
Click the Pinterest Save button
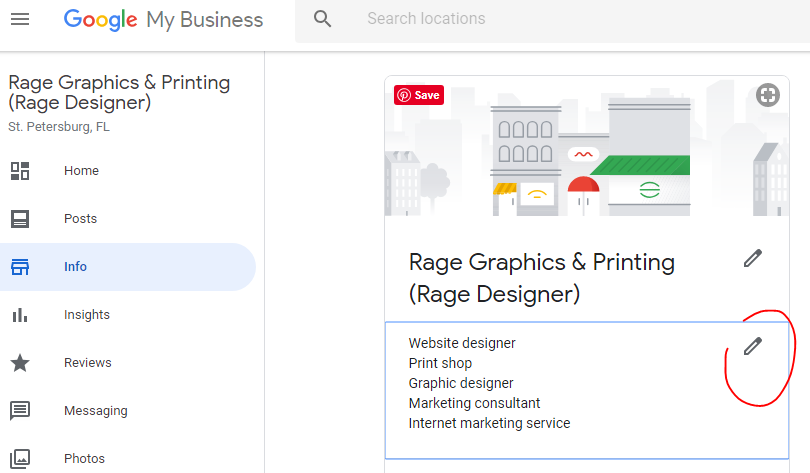419,95
